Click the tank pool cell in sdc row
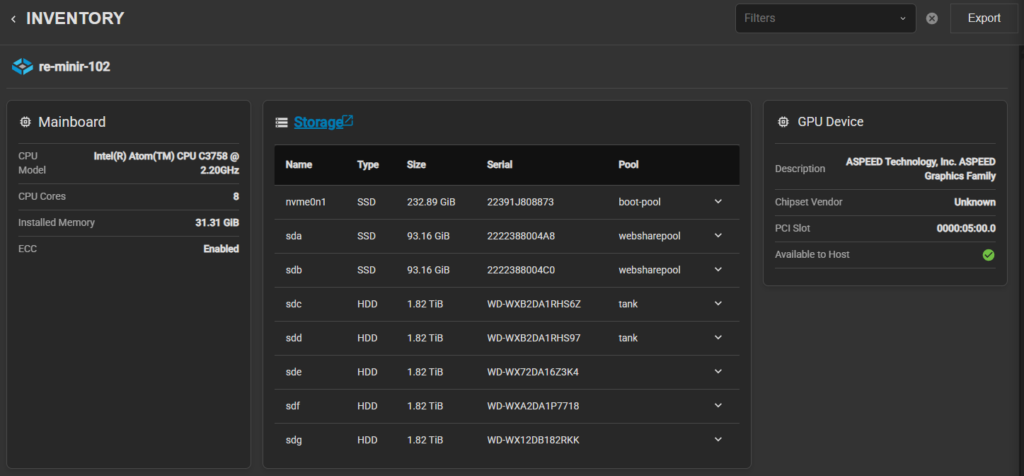Screen dimensions: 1024x476 (628, 304)
